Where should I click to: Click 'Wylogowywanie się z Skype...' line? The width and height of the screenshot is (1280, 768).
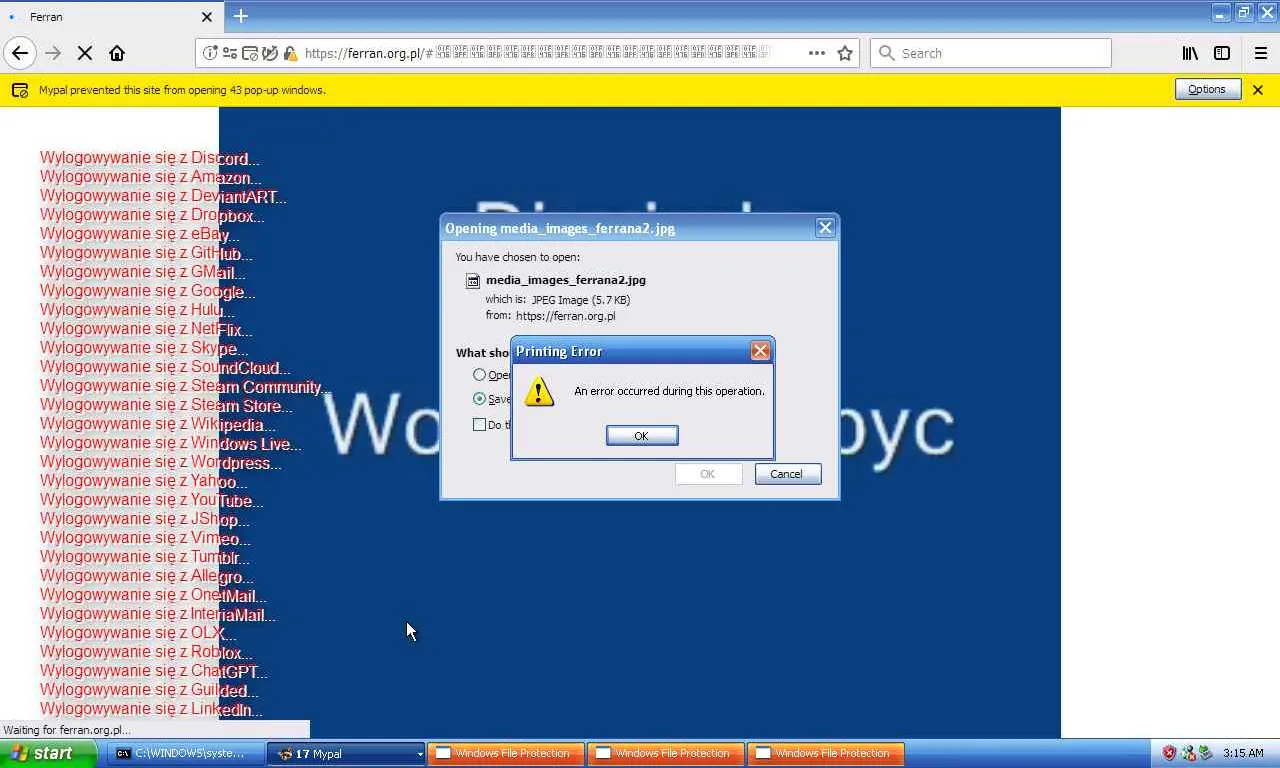click(144, 349)
